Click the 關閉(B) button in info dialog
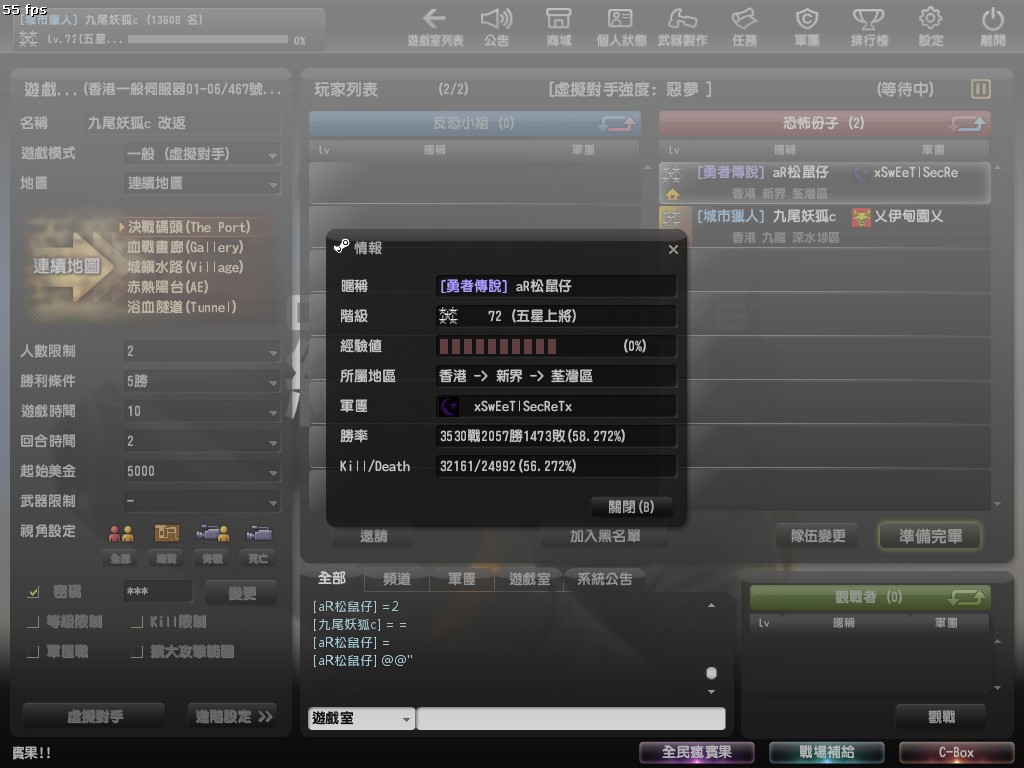 pos(631,506)
